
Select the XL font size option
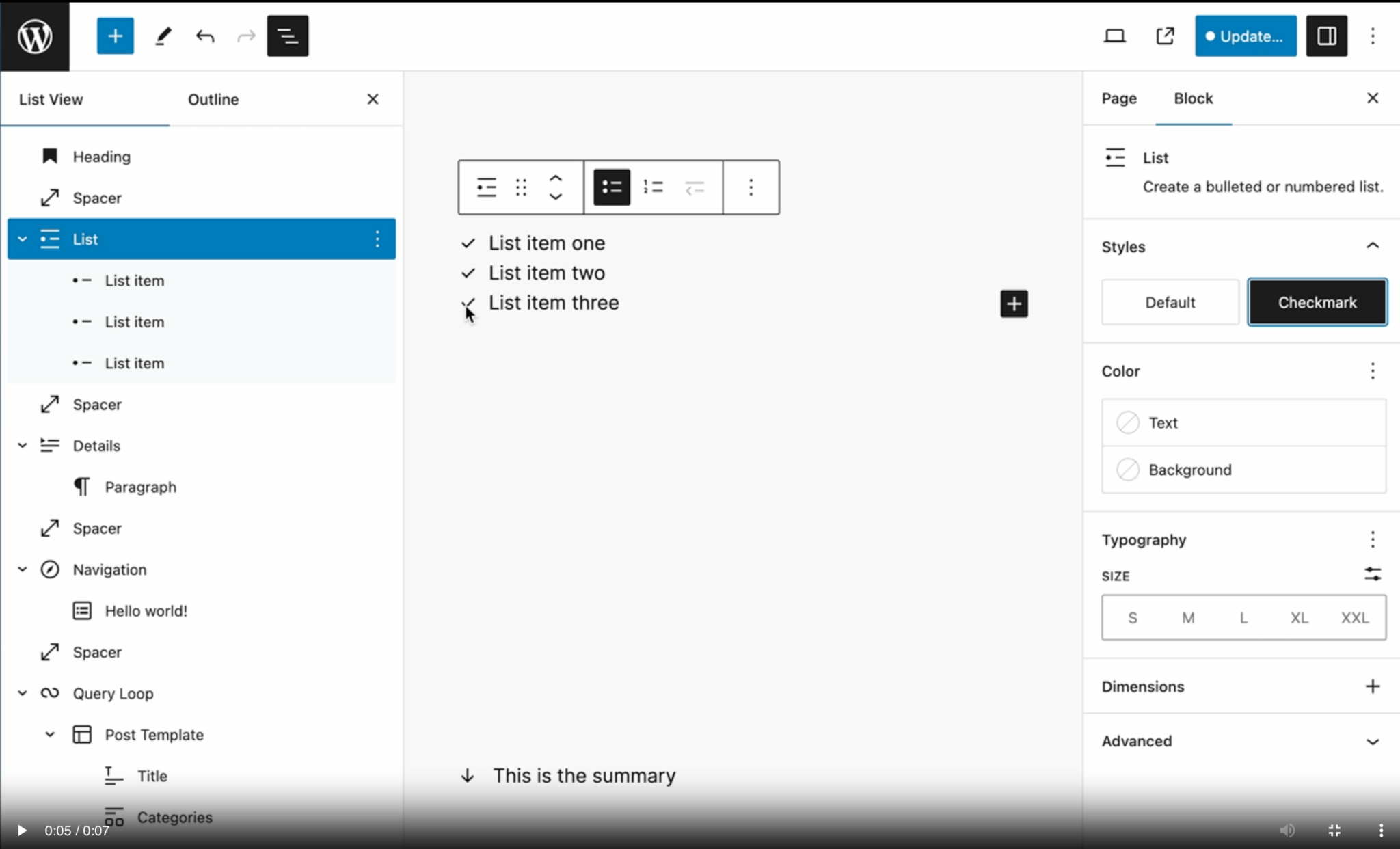tap(1298, 617)
